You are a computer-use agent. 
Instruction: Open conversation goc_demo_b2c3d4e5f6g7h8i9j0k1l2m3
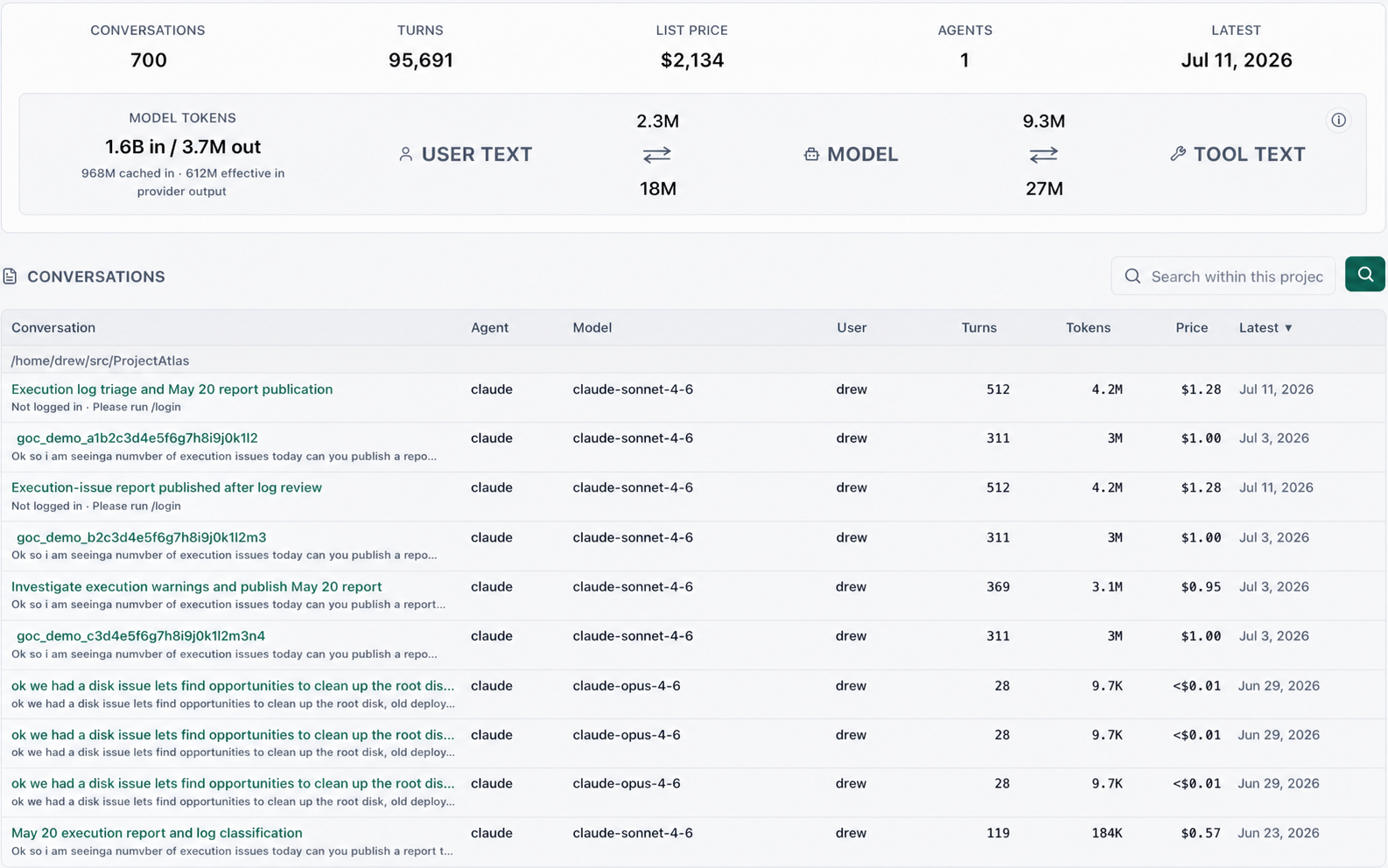click(142, 537)
